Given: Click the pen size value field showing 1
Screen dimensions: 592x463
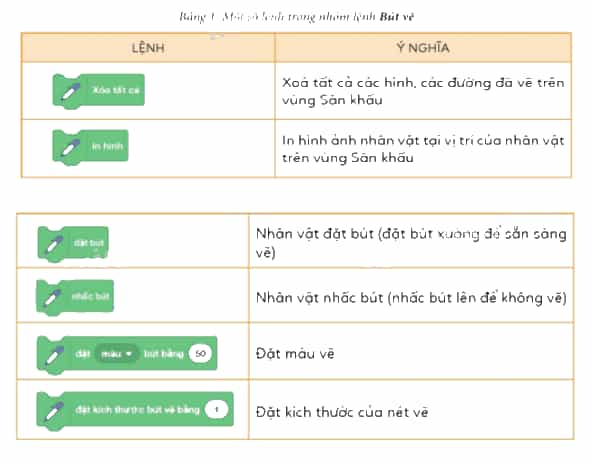Looking at the screenshot, I should coord(216,409).
